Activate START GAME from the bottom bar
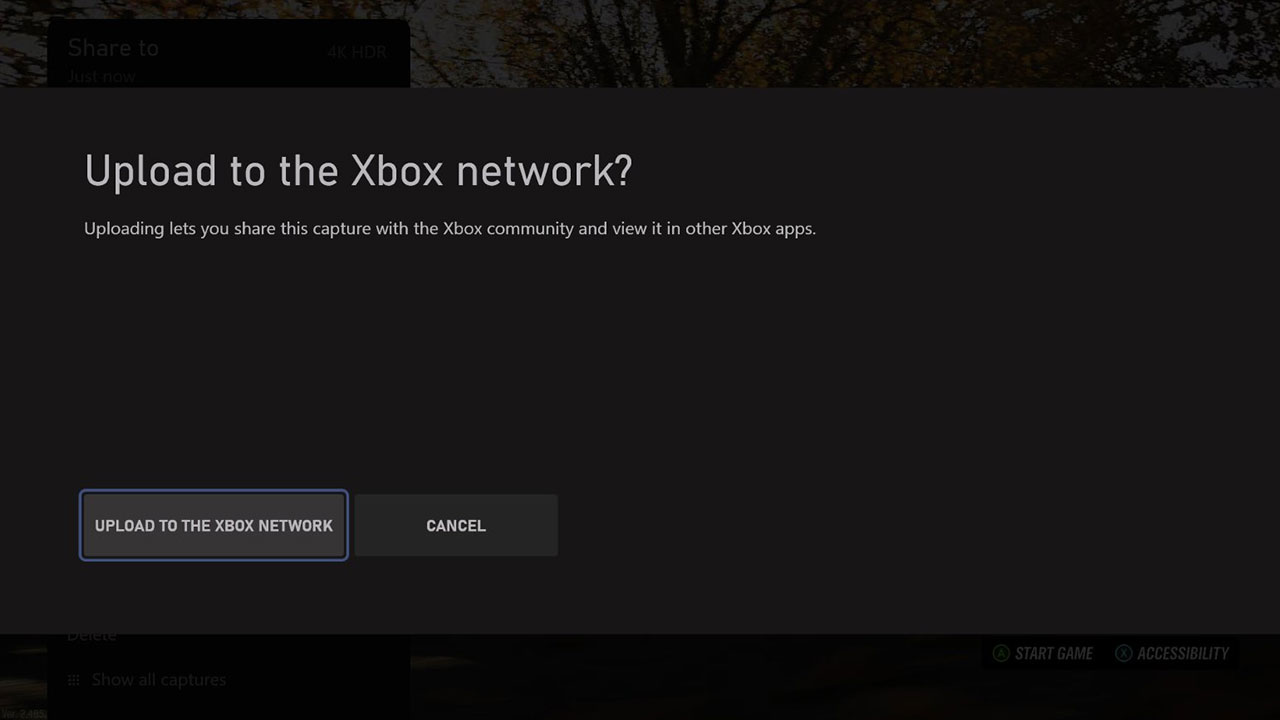Viewport: 1280px width, 720px height. point(1052,653)
